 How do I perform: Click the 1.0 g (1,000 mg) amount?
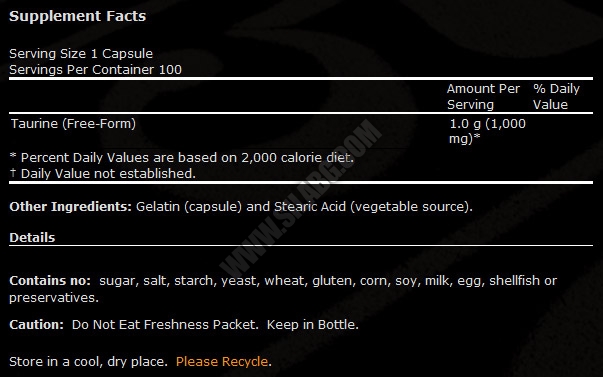487,131
